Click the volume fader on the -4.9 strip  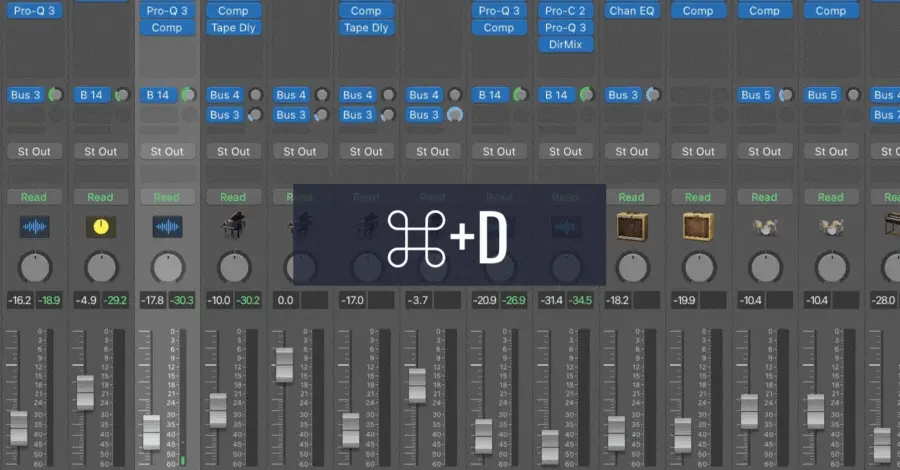click(x=85, y=393)
